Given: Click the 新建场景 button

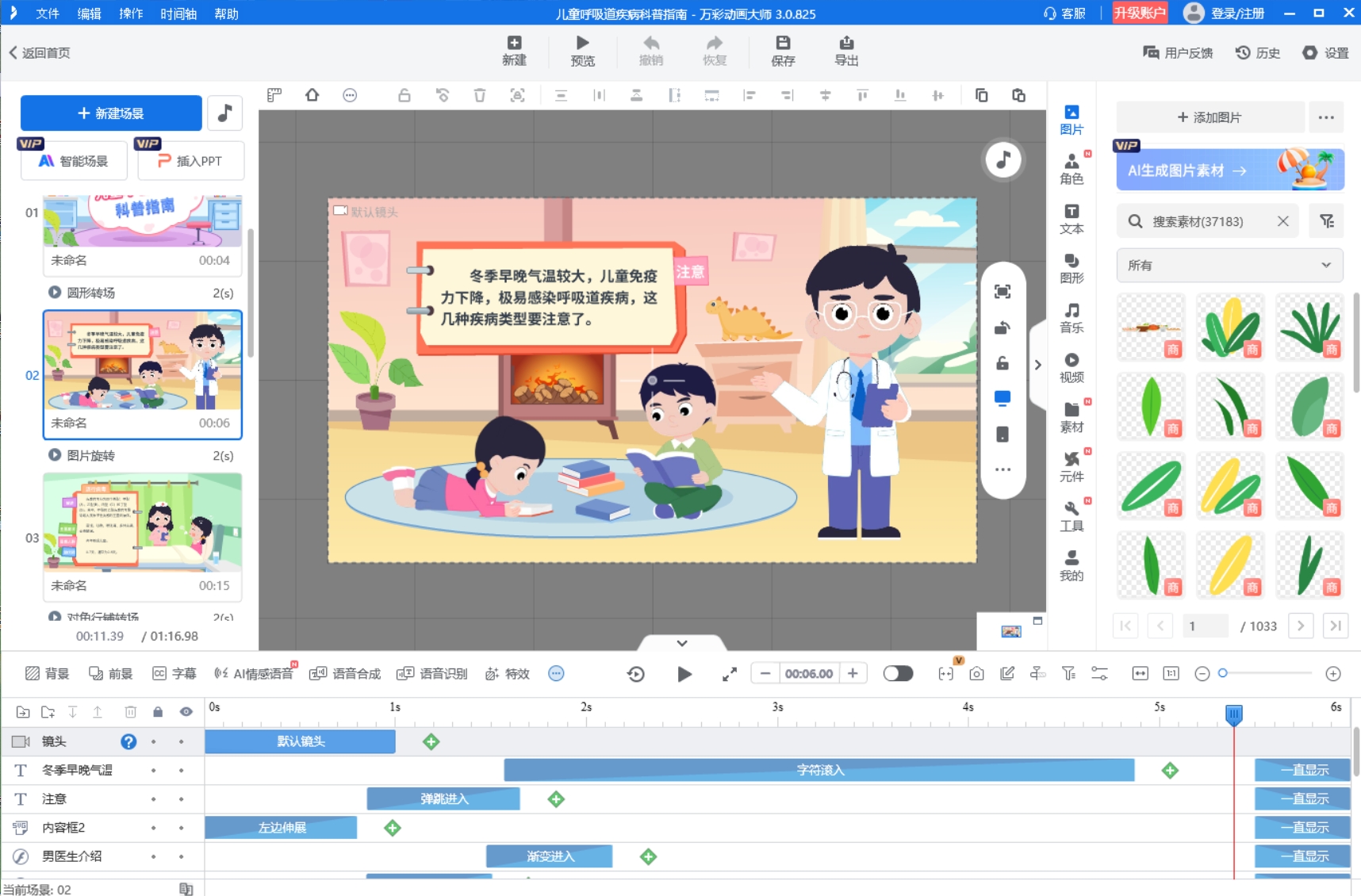Looking at the screenshot, I should pyautogui.click(x=110, y=113).
